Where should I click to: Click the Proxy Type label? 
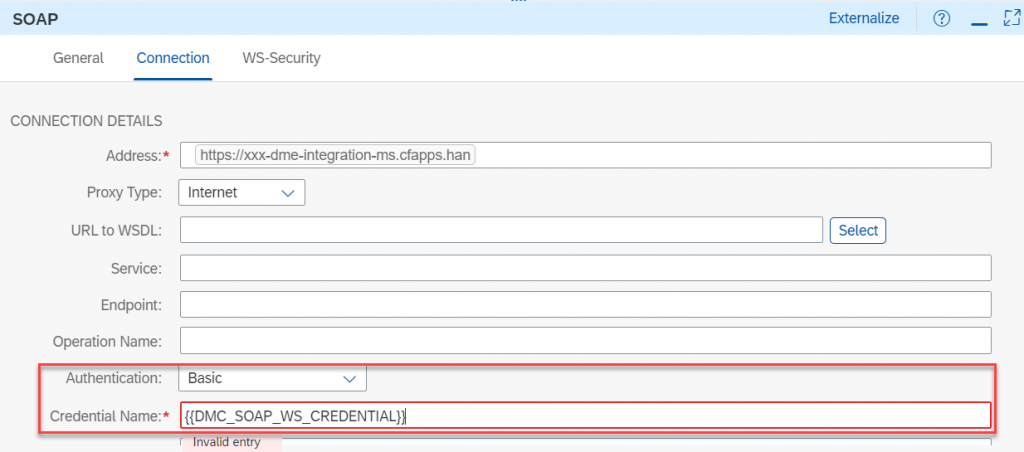pyautogui.click(x=124, y=193)
